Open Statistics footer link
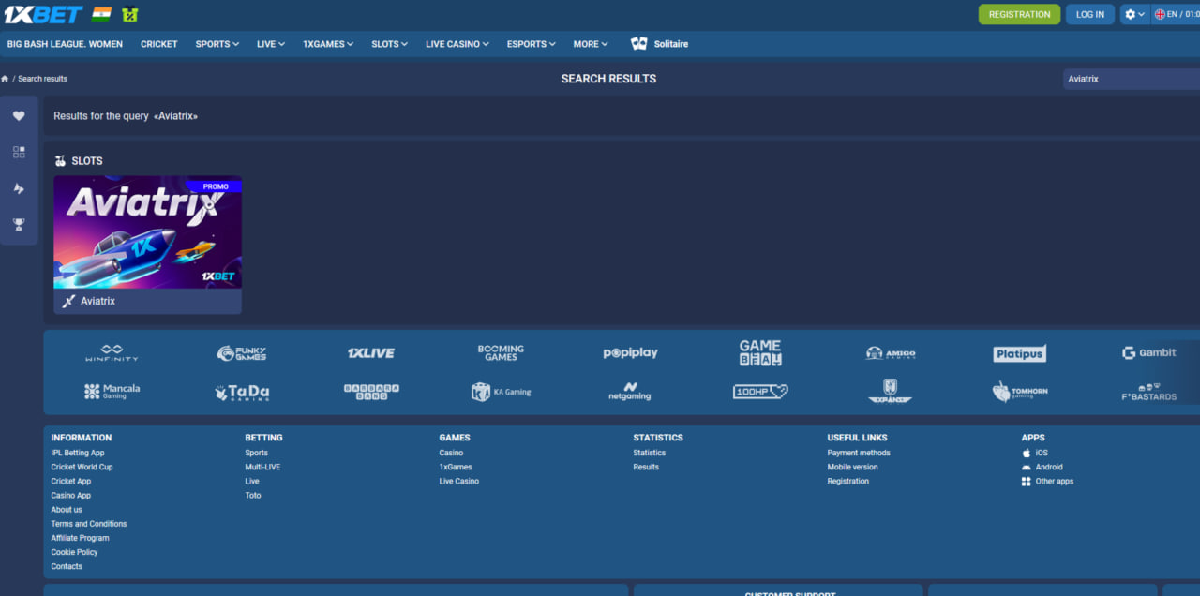The height and width of the screenshot is (596, 1200). (649, 453)
